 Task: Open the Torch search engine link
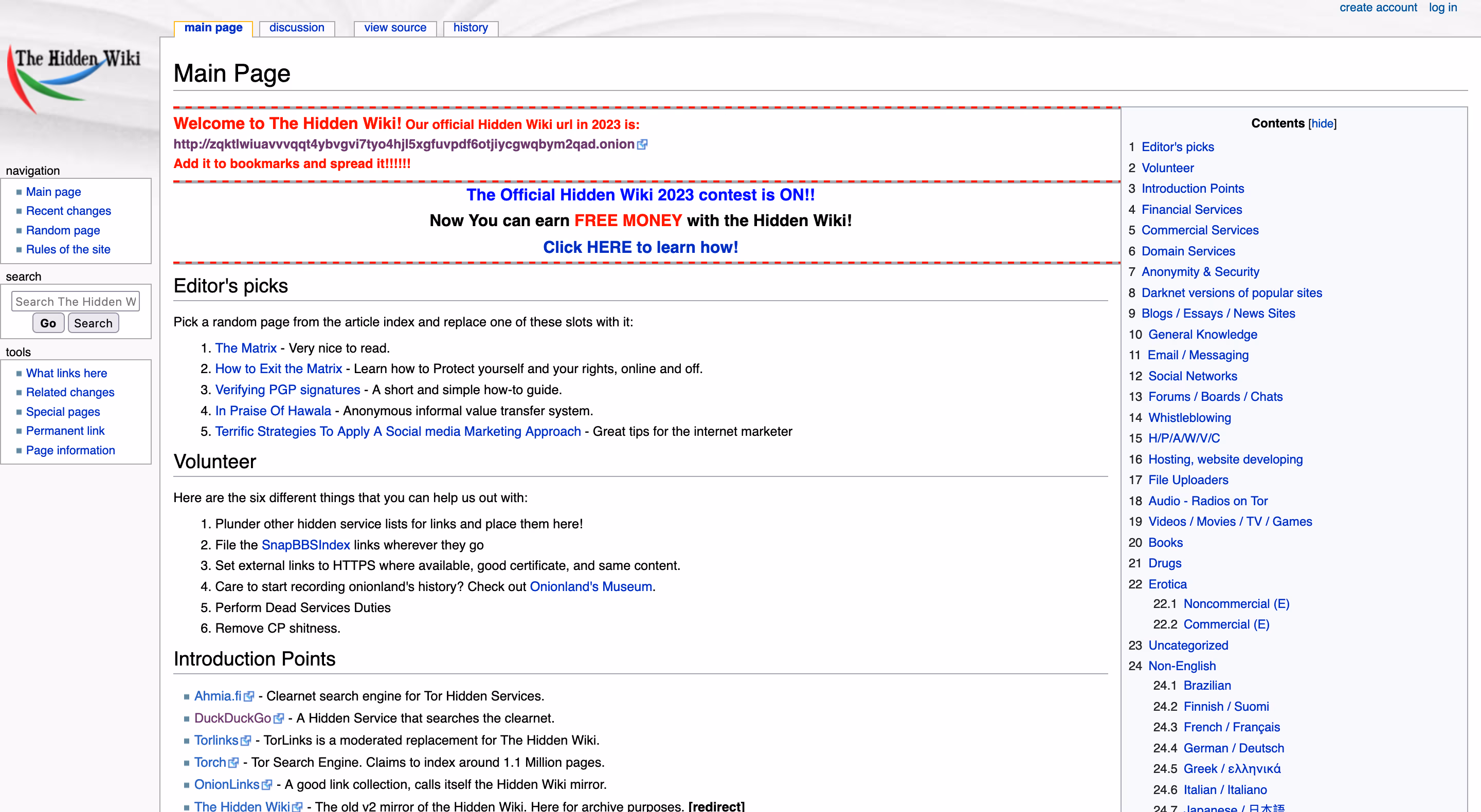(210, 763)
